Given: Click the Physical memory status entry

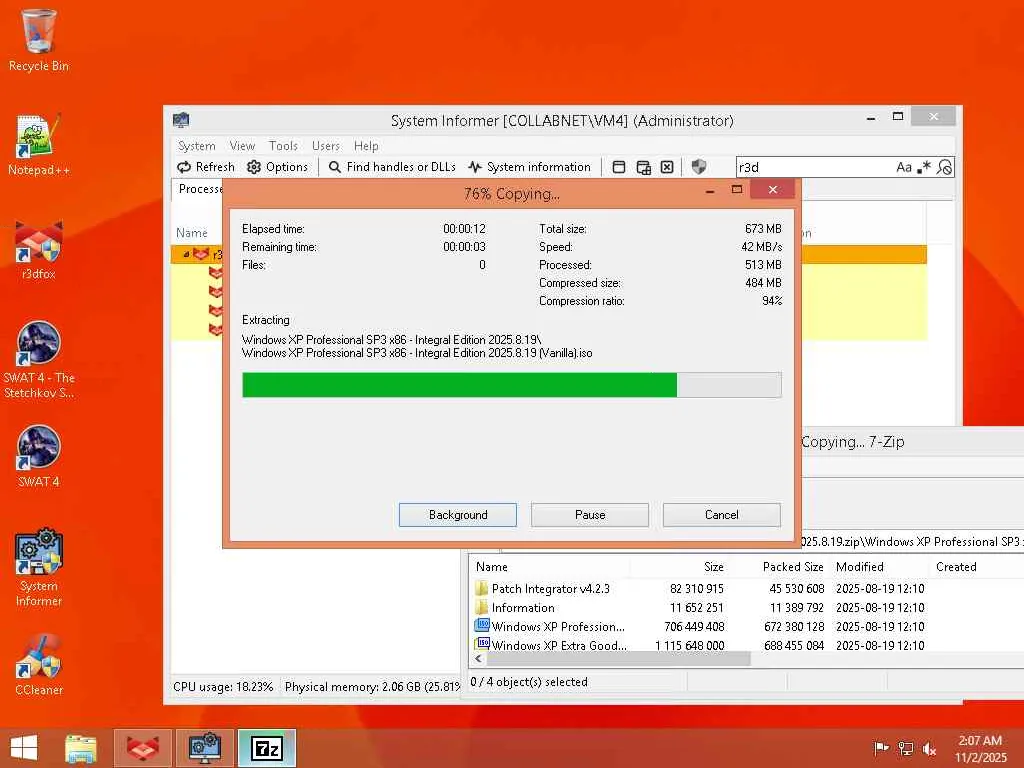Looking at the screenshot, I should [372, 687].
